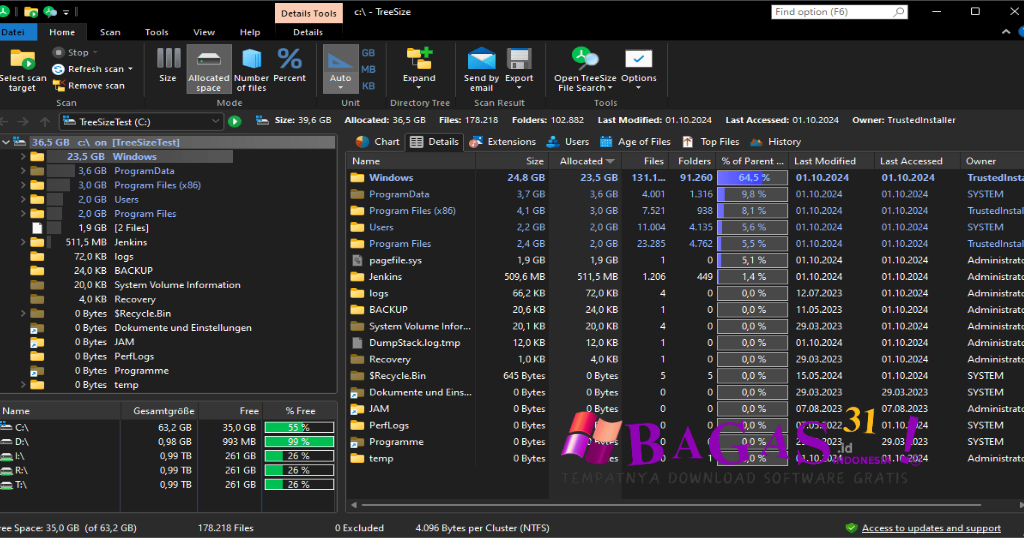Select the Number of files mode
This screenshot has height=538, width=1024.
tap(251, 69)
